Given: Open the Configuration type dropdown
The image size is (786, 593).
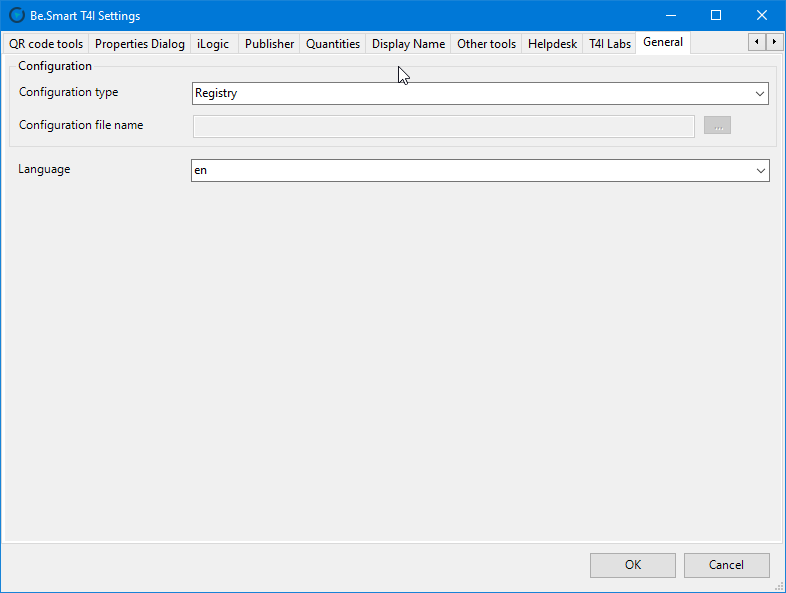Looking at the screenshot, I should pyautogui.click(x=759, y=94).
